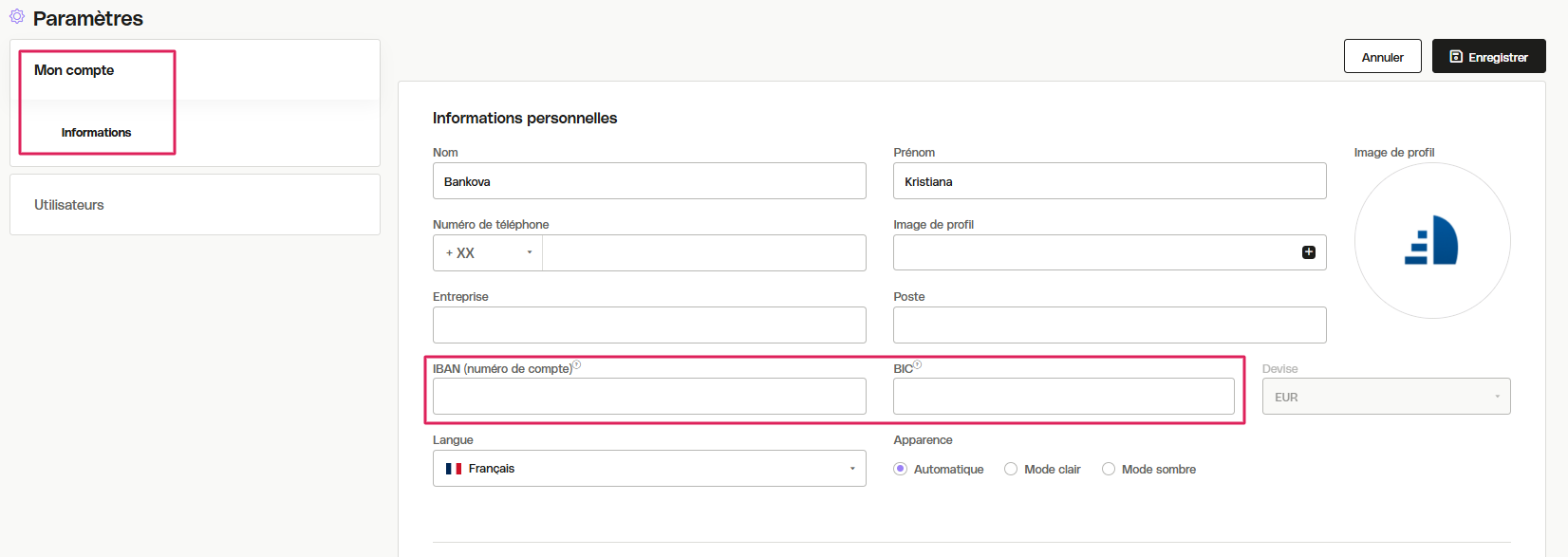Click the IBAN account number field
The width and height of the screenshot is (1568, 557).
click(649, 397)
